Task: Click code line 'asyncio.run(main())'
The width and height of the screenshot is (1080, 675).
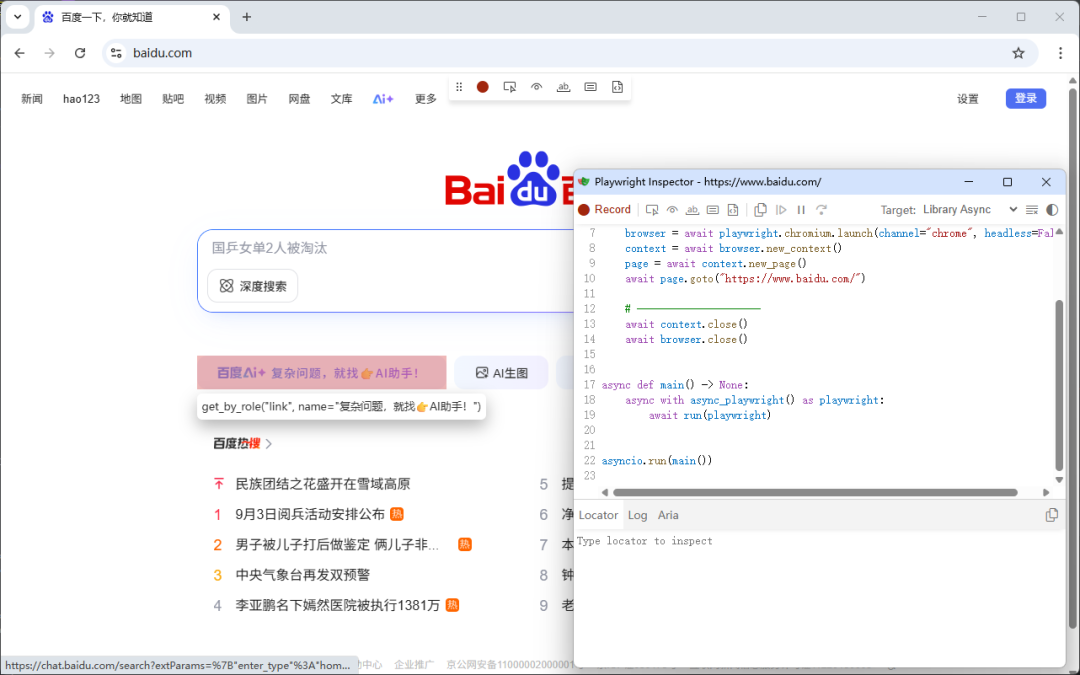Action: pyautogui.click(x=656, y=461)
